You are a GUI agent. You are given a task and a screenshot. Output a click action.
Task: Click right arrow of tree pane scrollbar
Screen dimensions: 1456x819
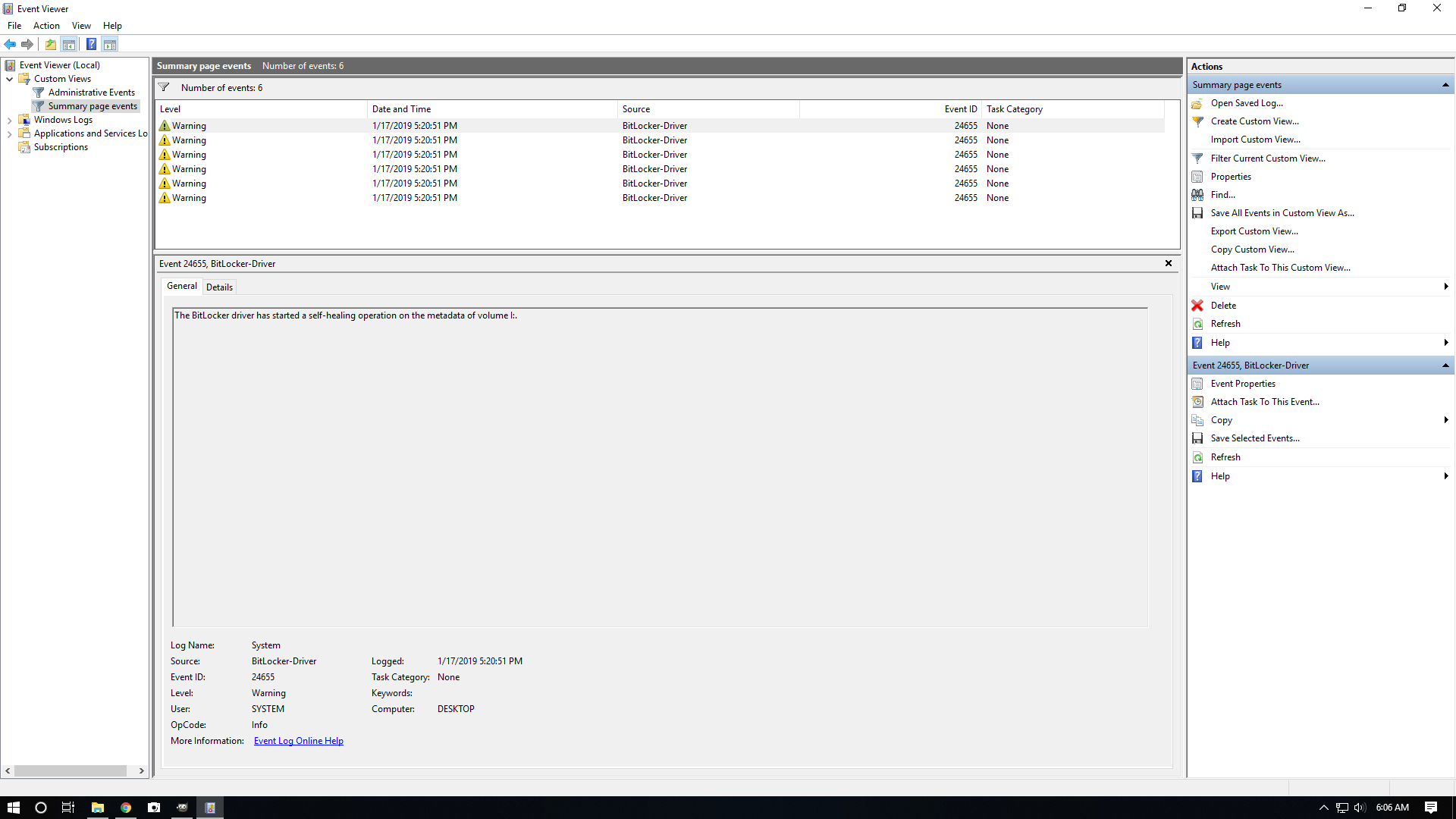pos(142,771)
